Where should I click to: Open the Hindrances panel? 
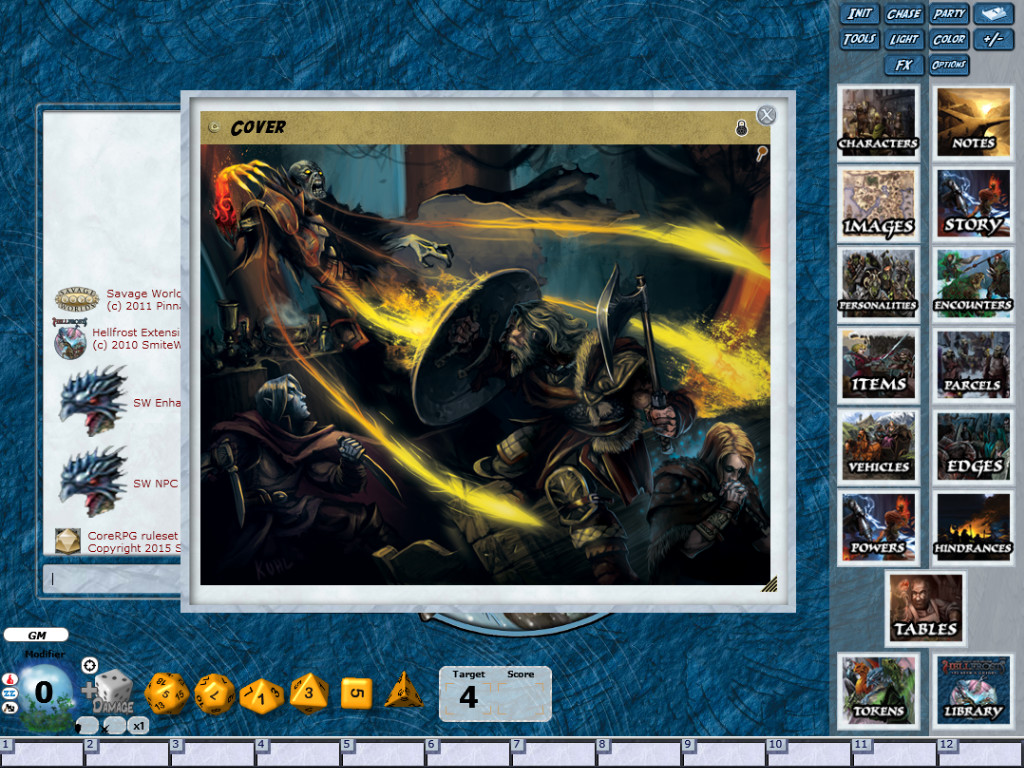[973, 527]
